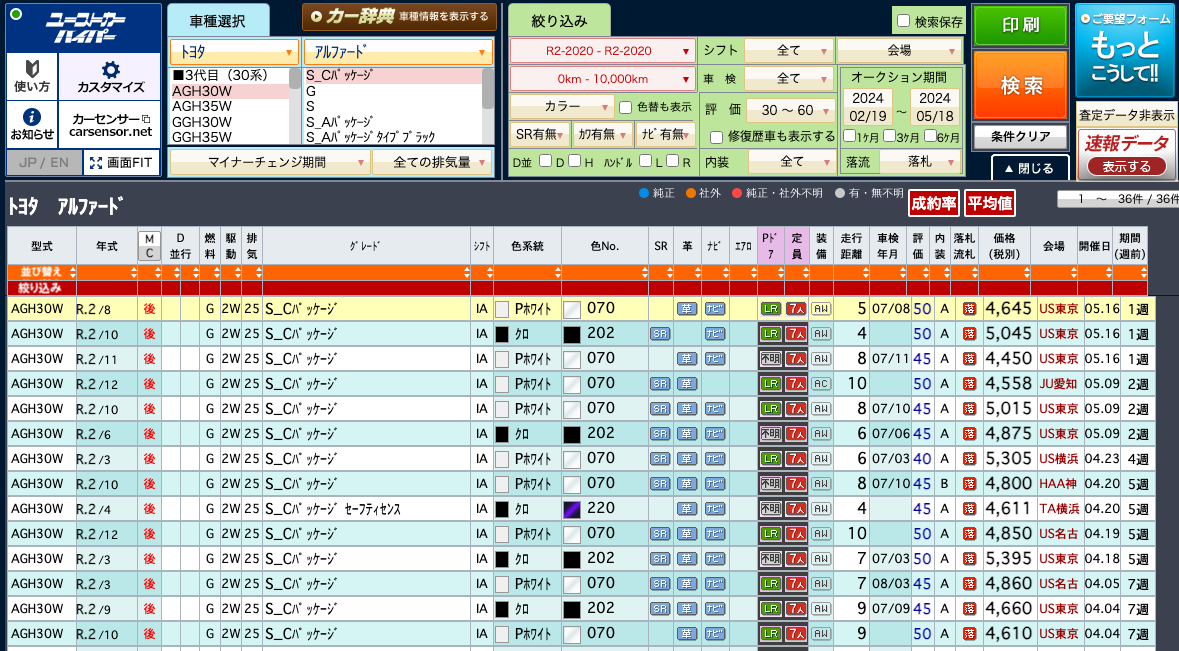Tick the 3ヶ月 auction period checkbox
This screenshot has width=1179, height=651.
[890, 136]
